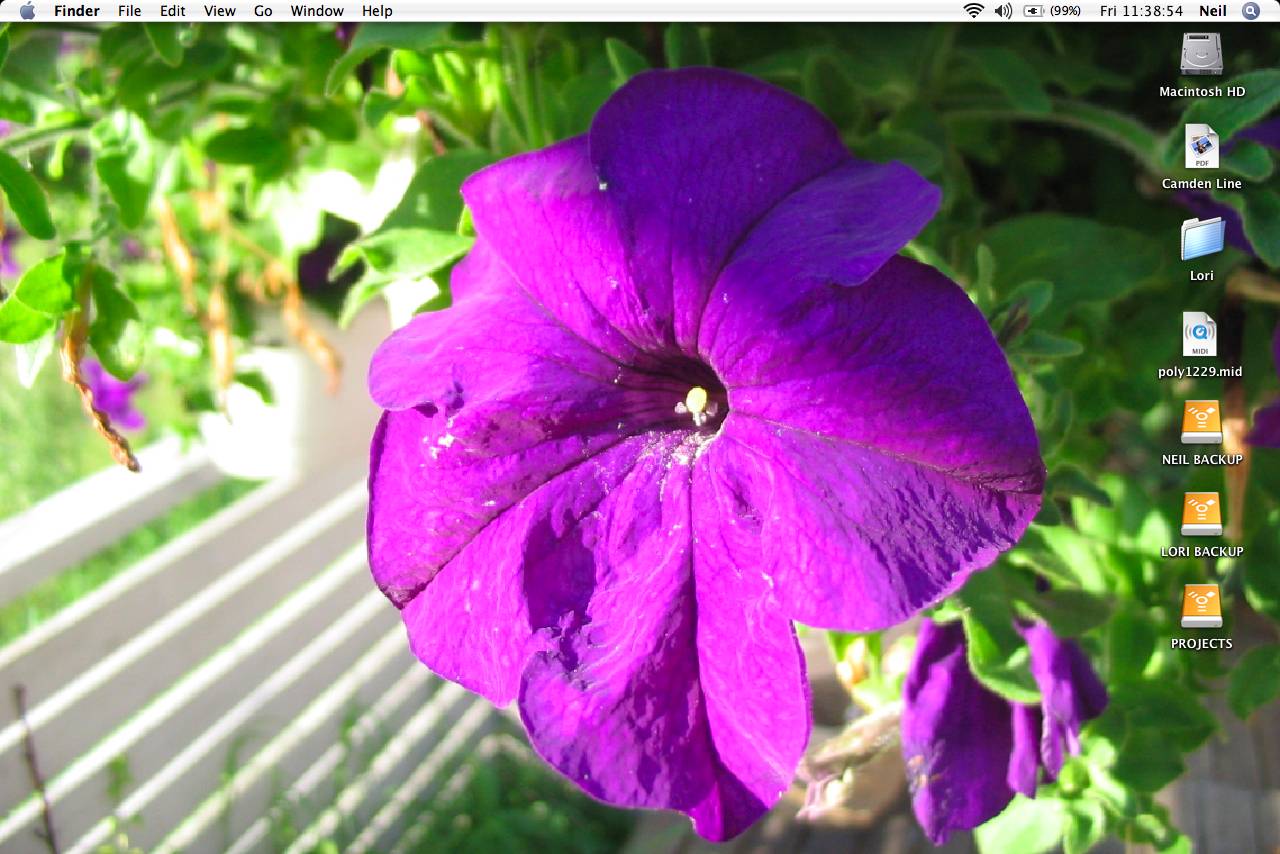Open the Apple menu
This screenshot has width=1280, height=854.
(27, 11)
